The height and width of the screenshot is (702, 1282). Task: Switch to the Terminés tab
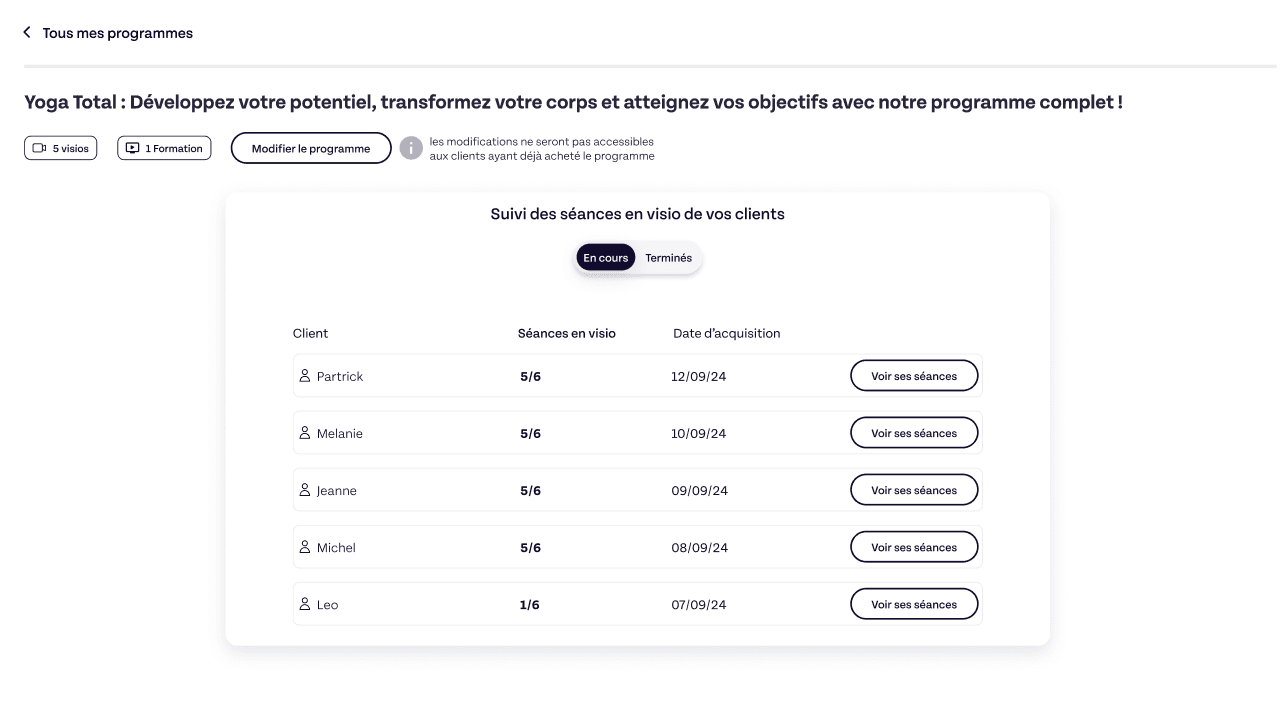[x=668, y=258]
